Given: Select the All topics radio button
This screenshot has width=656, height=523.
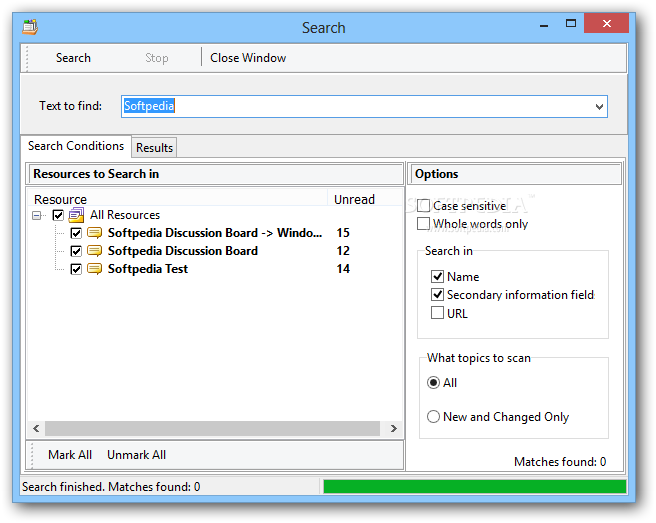Looking at the screenshot, I should [433, 382].
